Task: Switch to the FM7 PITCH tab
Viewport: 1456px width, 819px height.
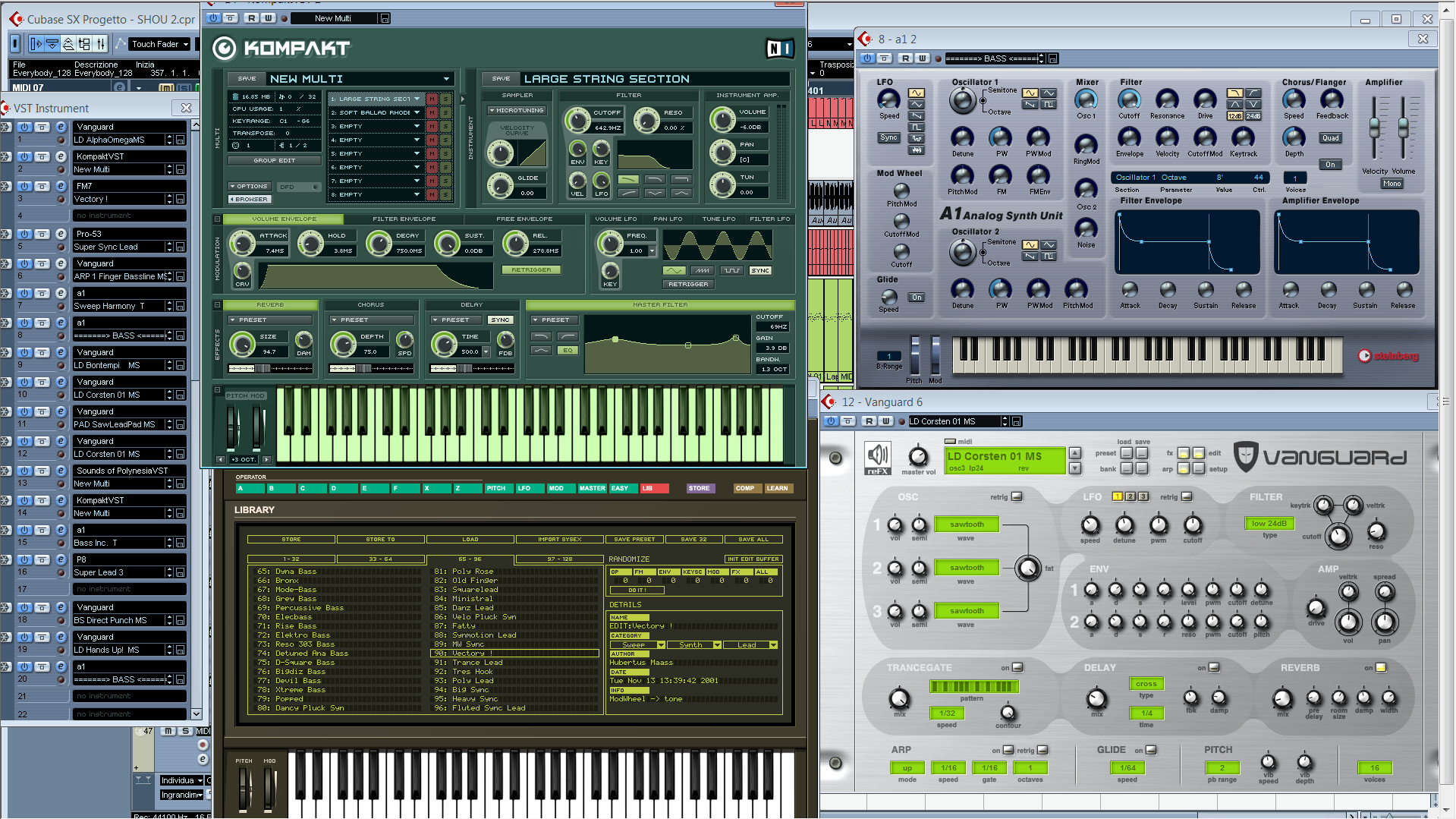Action: pos(499,489)
